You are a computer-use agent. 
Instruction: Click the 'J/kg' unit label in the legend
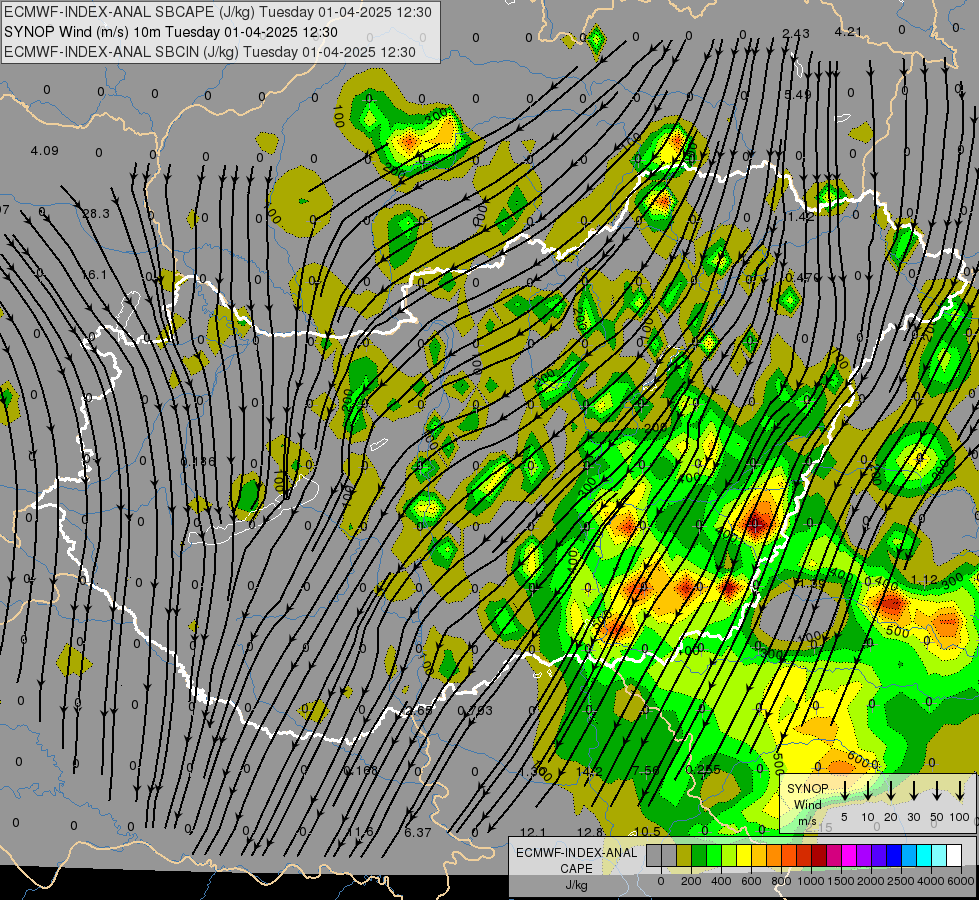coord(576,885)
